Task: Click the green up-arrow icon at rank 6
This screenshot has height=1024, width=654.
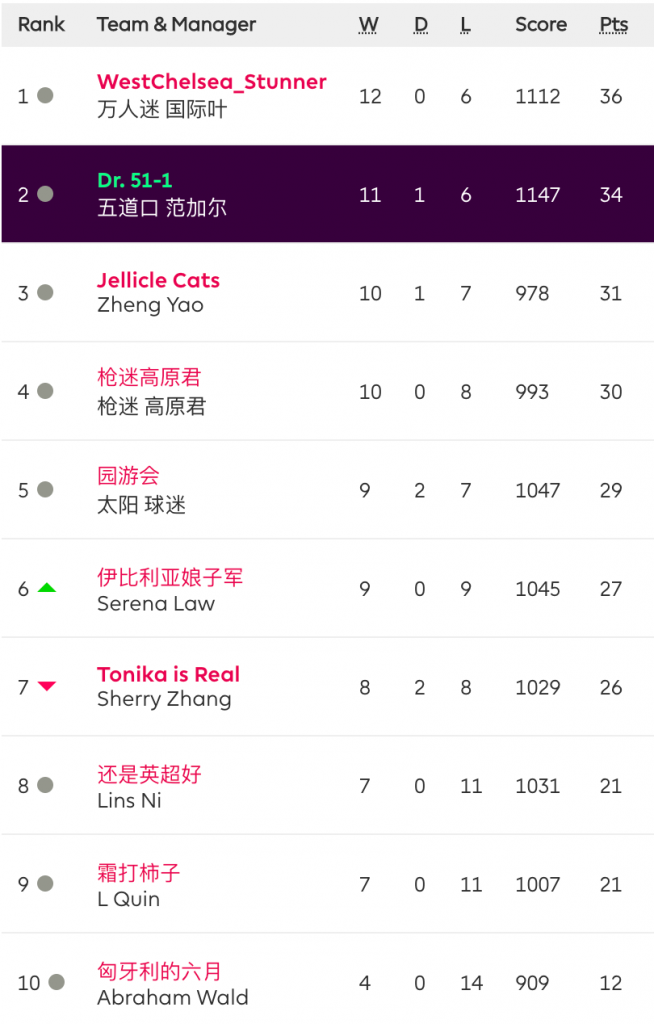Action: pos(46,588)
